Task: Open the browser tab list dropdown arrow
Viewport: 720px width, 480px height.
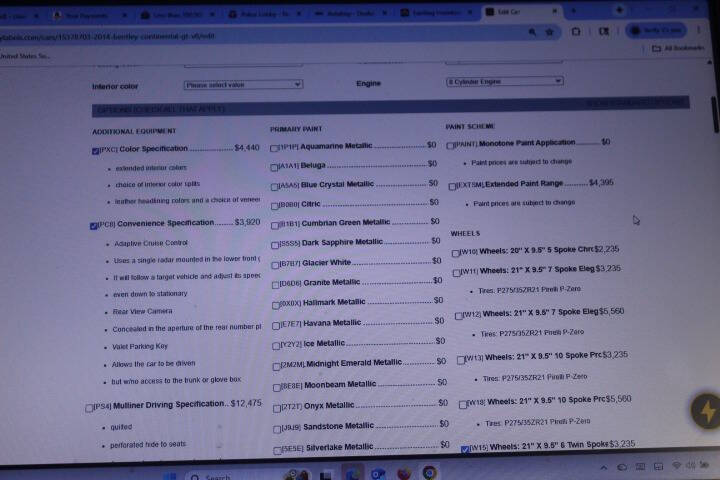Action: coord(621,11)
